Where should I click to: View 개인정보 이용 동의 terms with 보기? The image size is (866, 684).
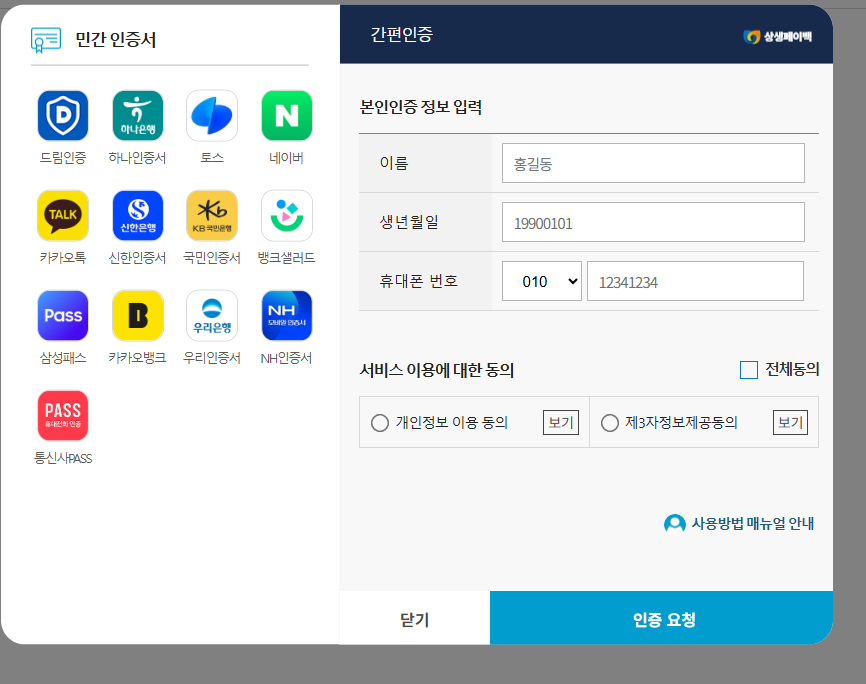pyautogui.click(x=561, y=423)
